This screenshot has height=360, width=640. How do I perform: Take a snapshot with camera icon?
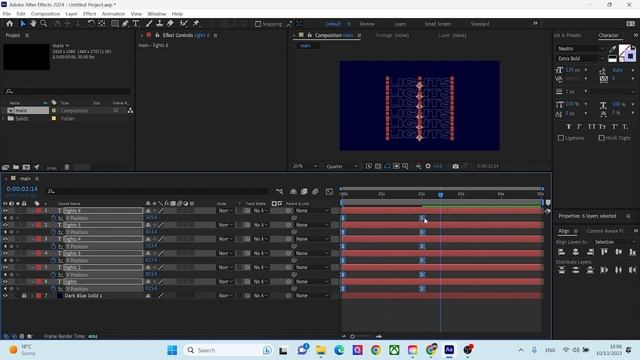click(456, 166)
